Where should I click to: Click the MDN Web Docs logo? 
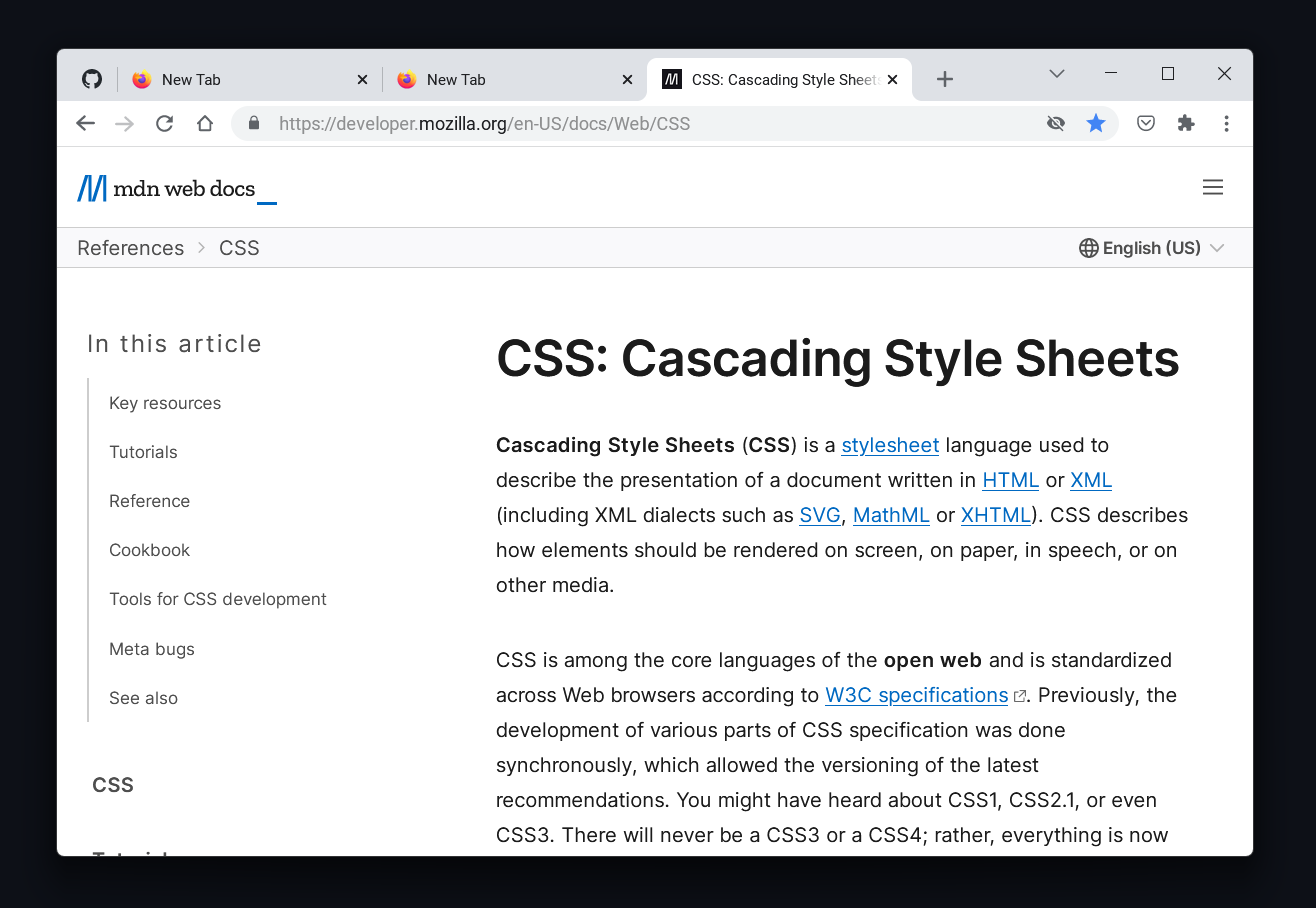pos(177,188)
